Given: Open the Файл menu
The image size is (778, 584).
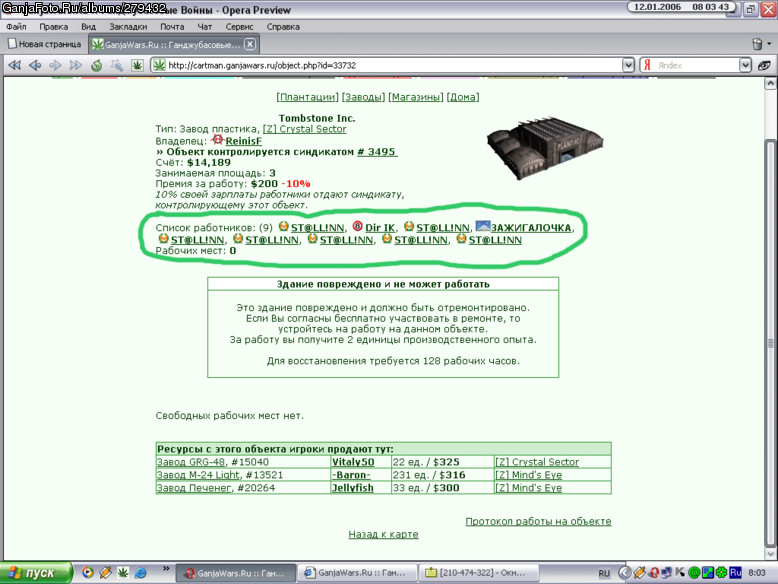Looking at the screenshot, I should (16, 27).
